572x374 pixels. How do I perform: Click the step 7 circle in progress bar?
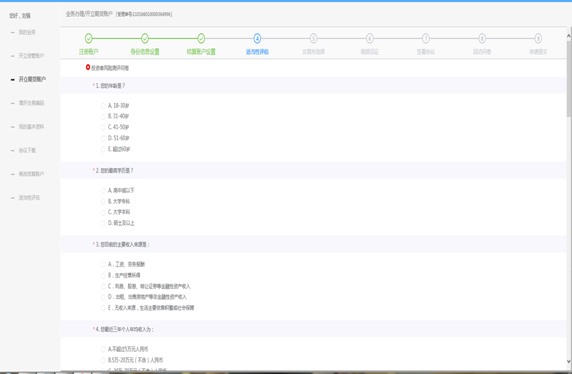(x=426, y=38)
